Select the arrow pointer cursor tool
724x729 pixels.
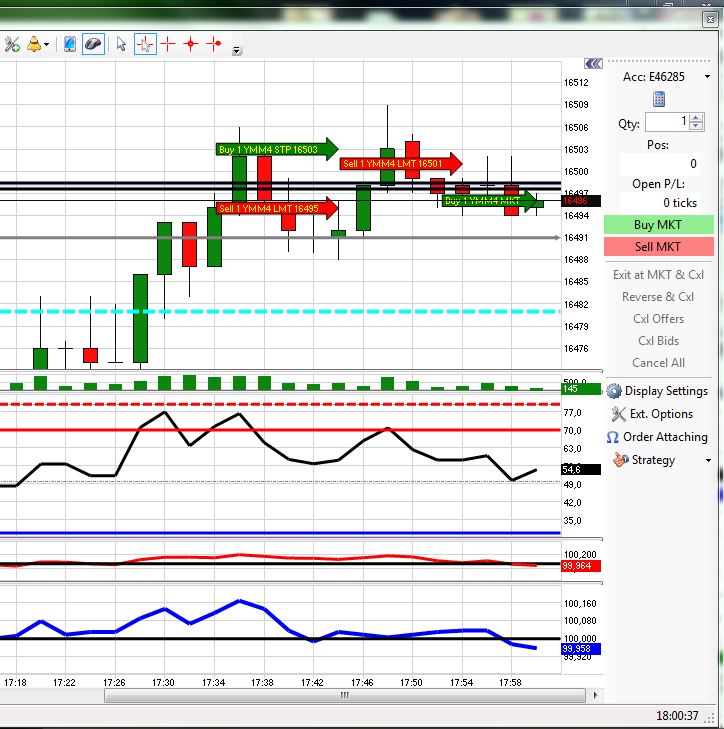[x=121, y=44]
